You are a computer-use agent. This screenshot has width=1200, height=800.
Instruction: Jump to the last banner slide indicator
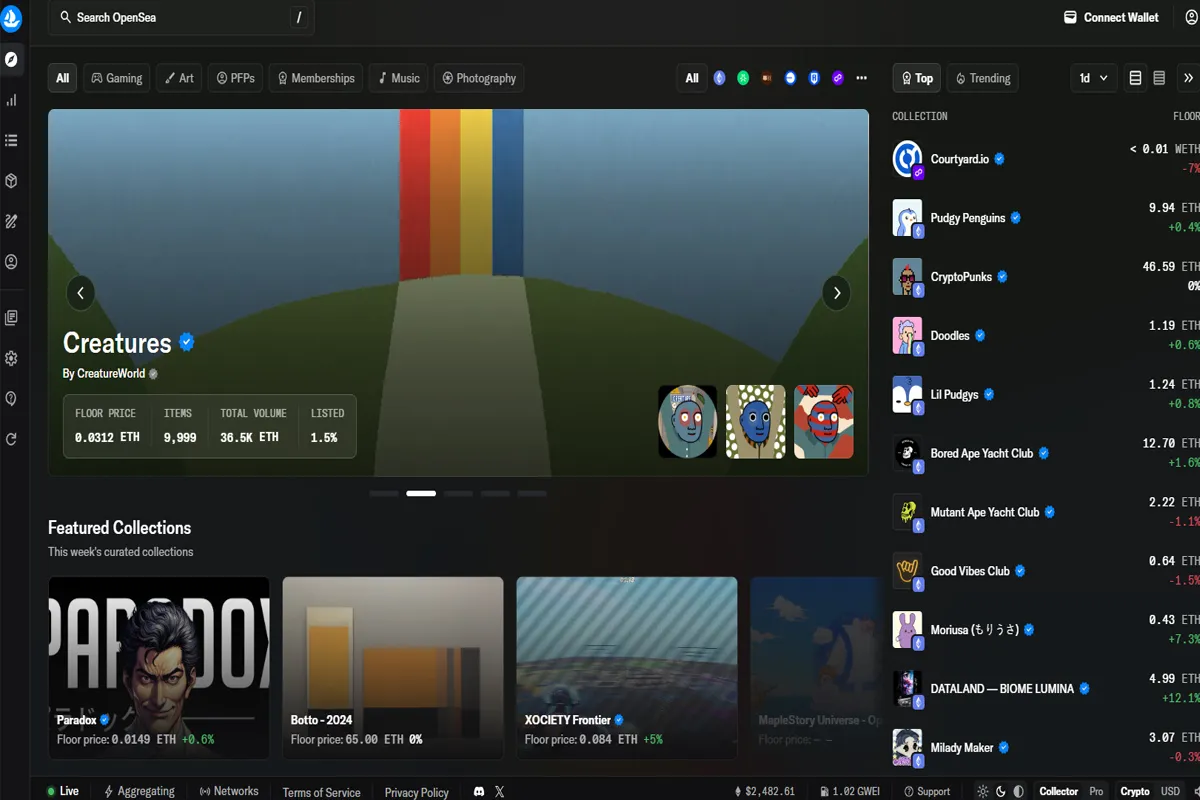click(x=532, y=493)
